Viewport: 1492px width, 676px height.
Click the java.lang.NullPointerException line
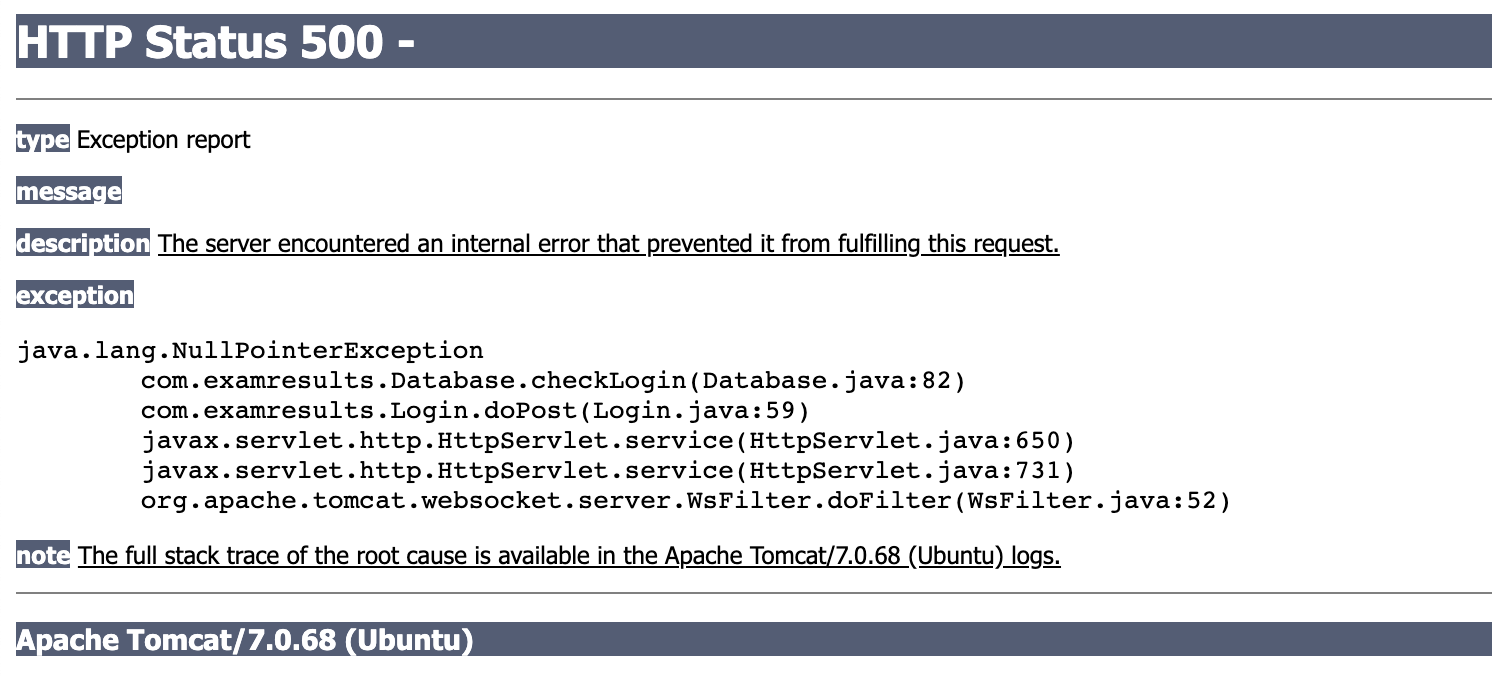click(250, 351)
